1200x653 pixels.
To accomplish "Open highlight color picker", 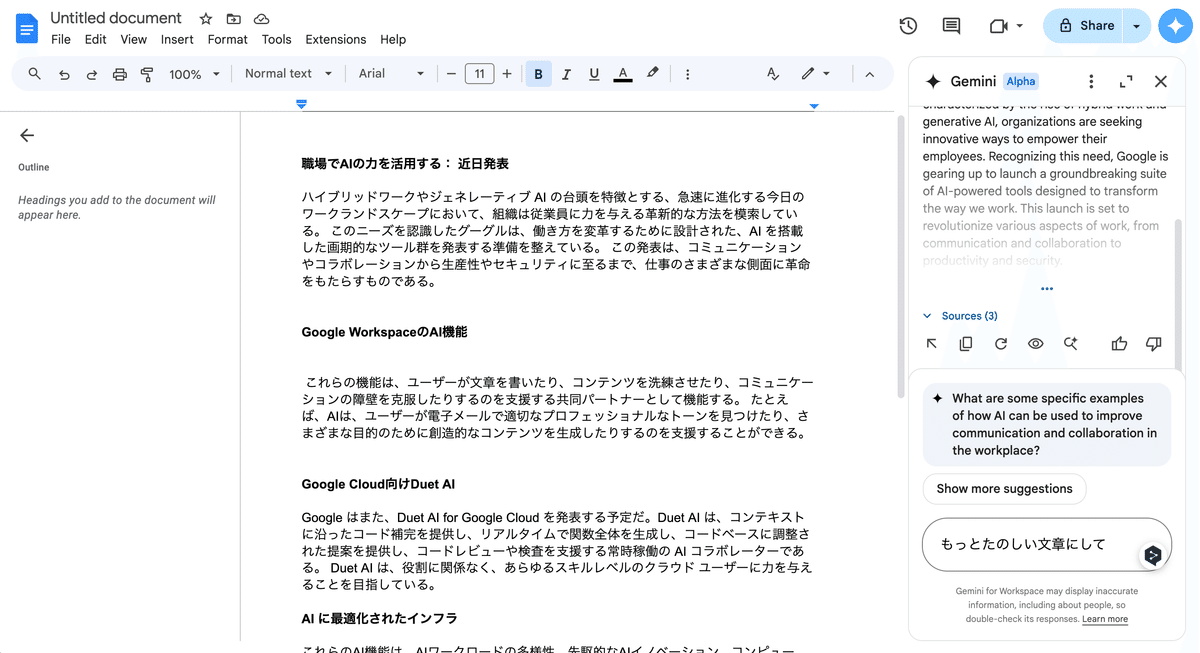I will [x=653, y=73].
